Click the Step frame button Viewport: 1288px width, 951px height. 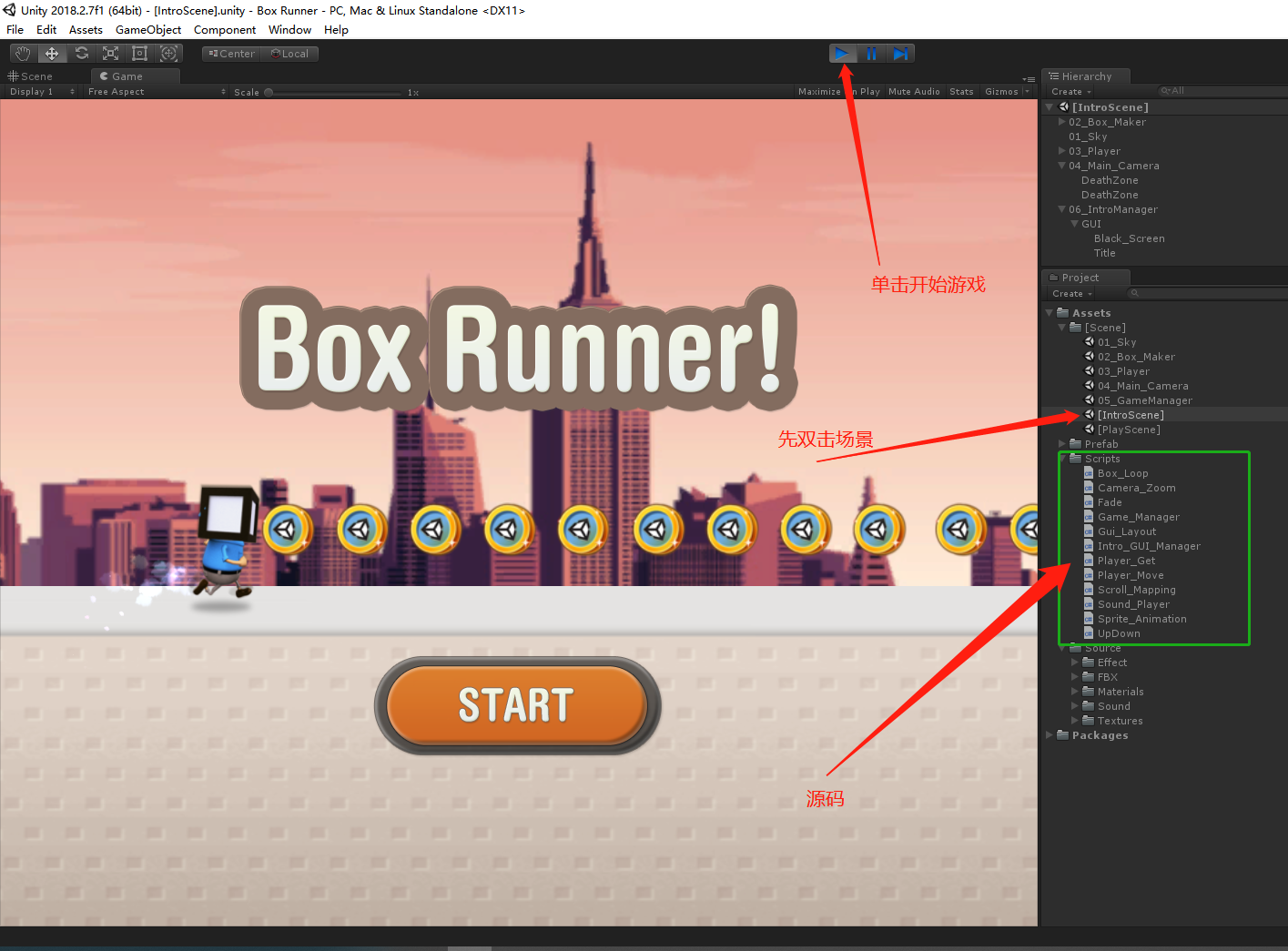(x=900, y=54)
